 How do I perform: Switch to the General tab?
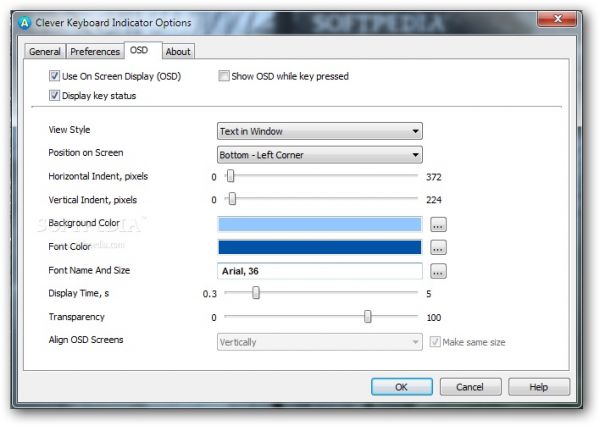pos(45,51)
